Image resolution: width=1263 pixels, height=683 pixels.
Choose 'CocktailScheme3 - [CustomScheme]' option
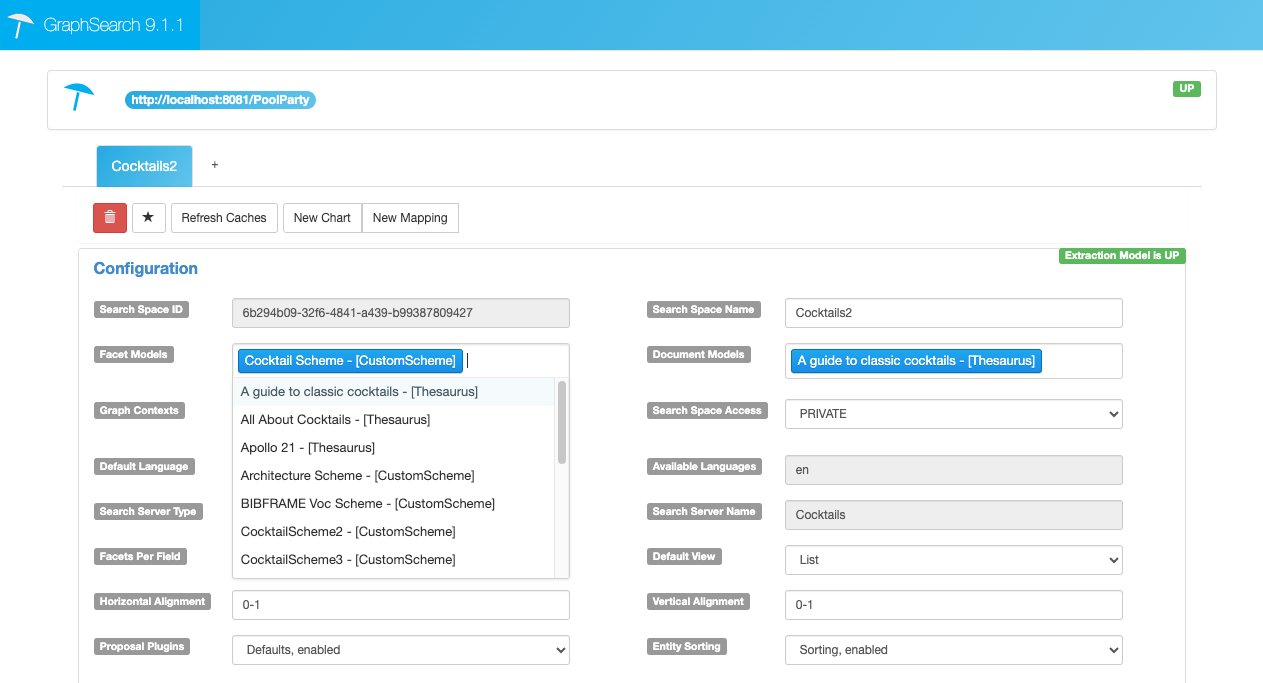(394, 560)
